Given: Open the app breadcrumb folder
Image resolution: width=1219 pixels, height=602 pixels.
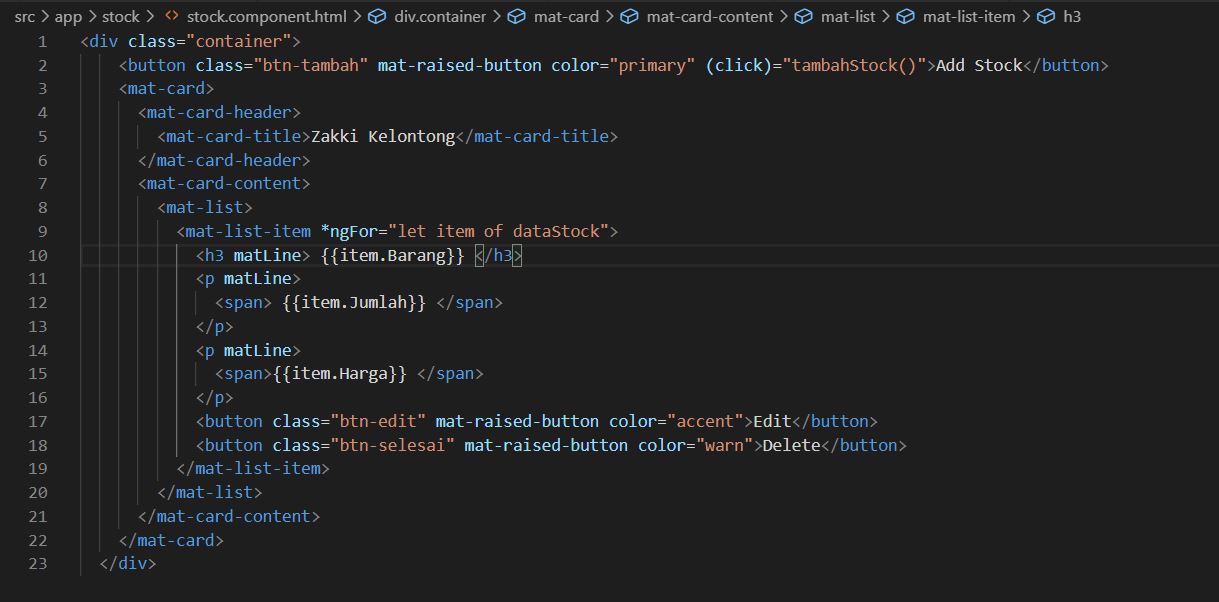Looking at the screenshot, I should click(x=68, y=16).
